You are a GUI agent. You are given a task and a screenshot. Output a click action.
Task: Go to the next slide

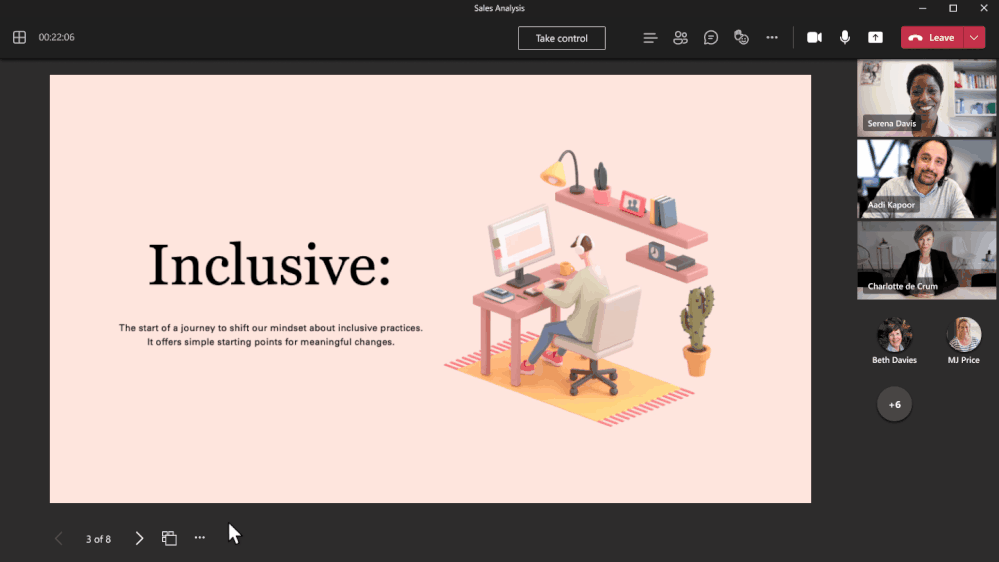(x=139, y=538)
